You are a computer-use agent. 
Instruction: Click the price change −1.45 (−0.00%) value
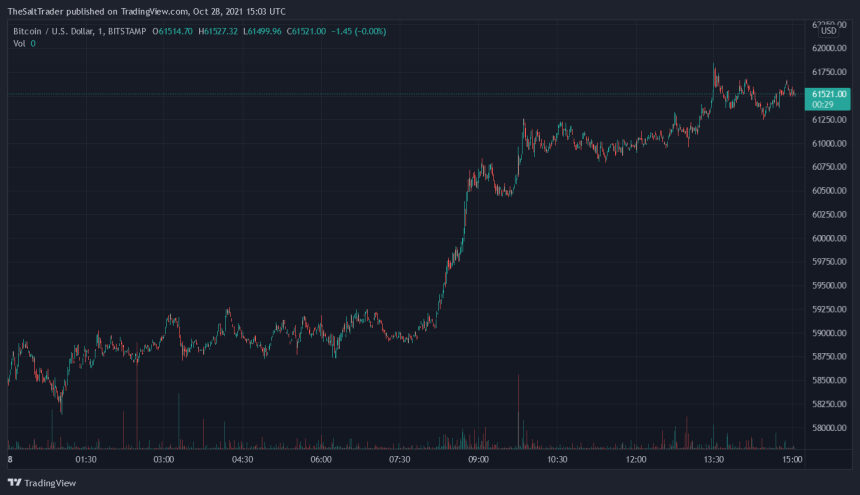363,31
